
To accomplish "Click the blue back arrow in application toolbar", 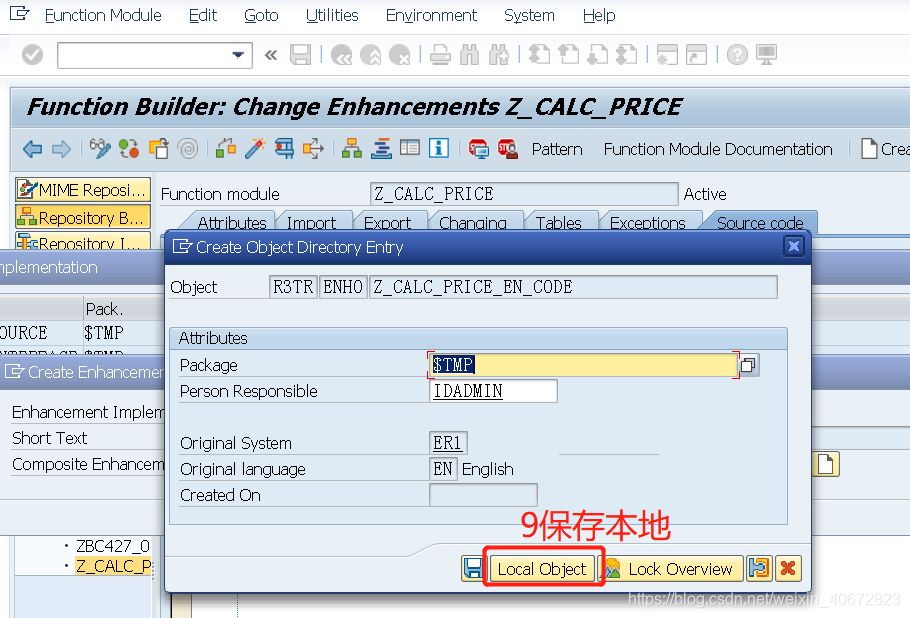I will click(32, 149).
